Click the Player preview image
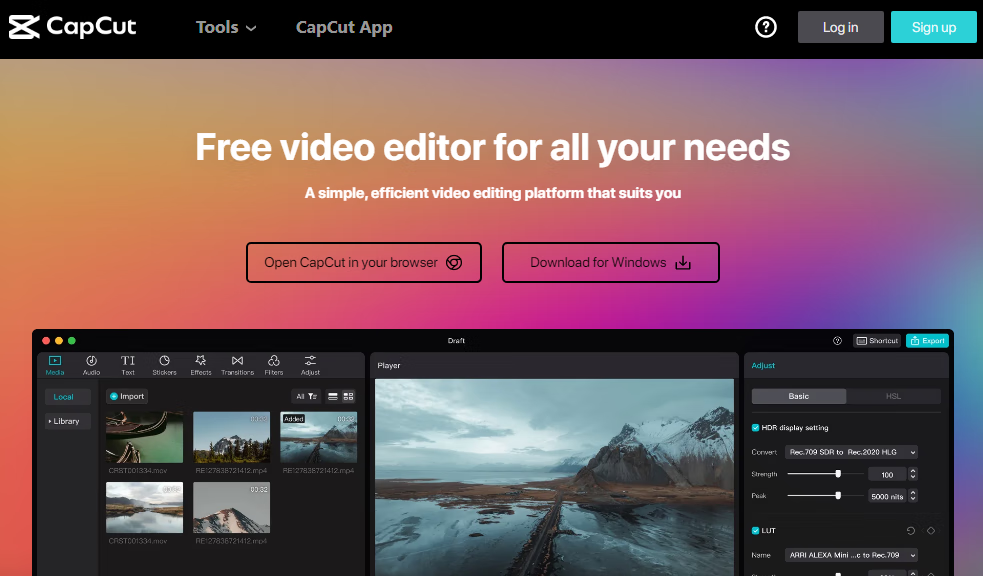The height and width of the screenshot is (576, 983). click(554, 477)
